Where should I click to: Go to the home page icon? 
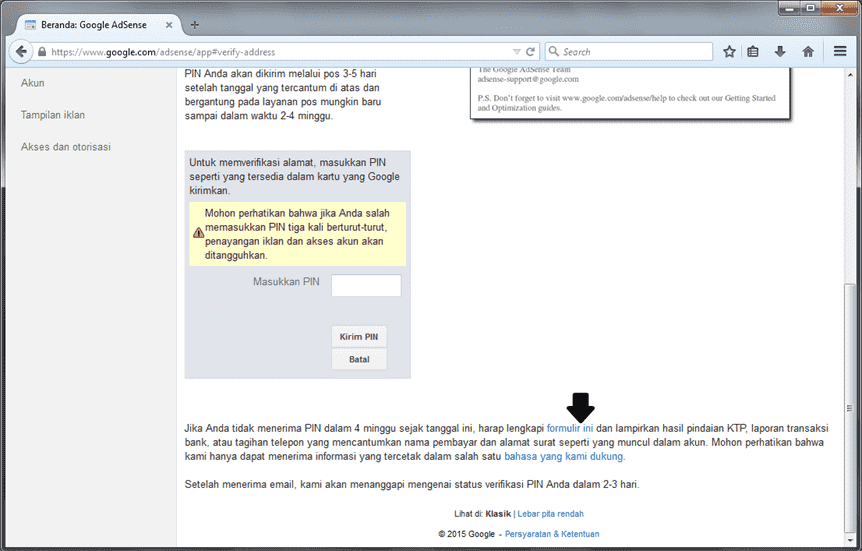tap(808, 52)
